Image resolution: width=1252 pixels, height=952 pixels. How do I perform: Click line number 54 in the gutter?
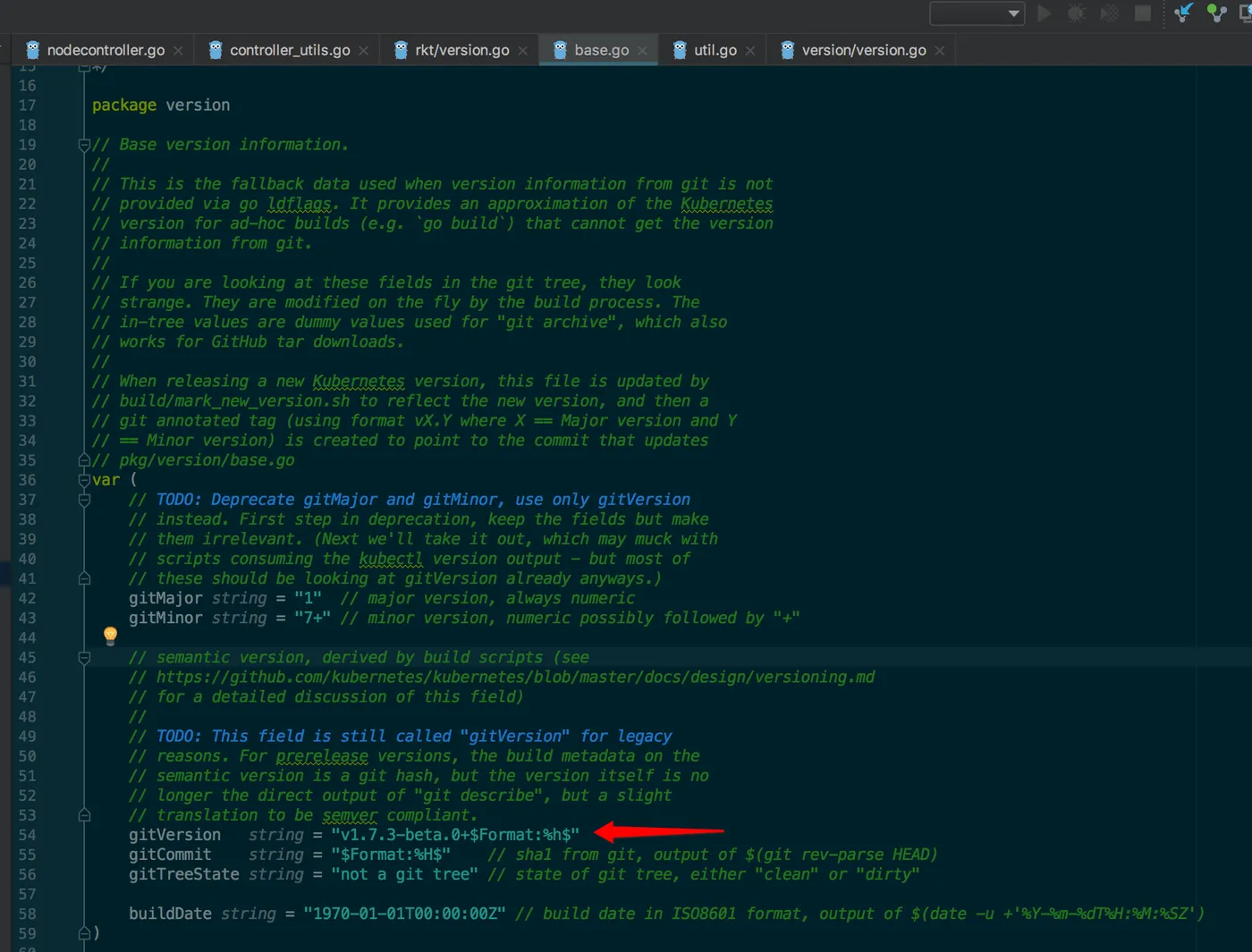[x=28, y=835]
